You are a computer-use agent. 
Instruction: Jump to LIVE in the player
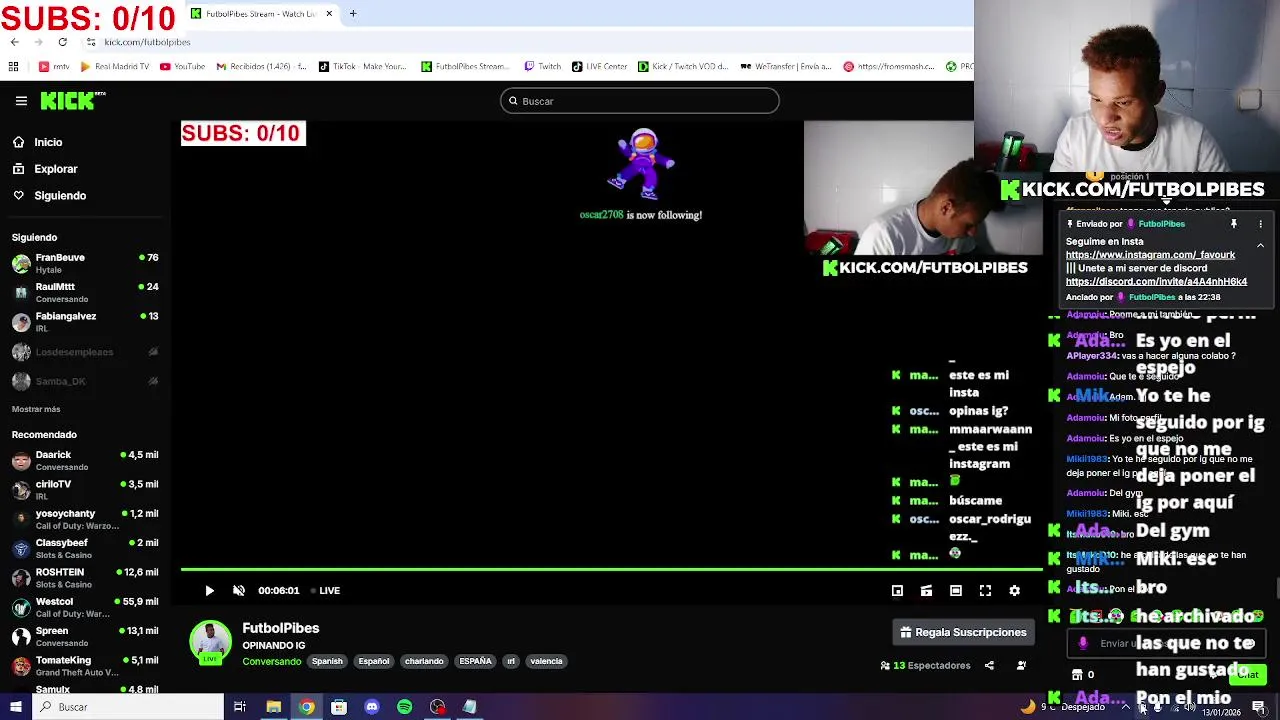pos(325,591)
